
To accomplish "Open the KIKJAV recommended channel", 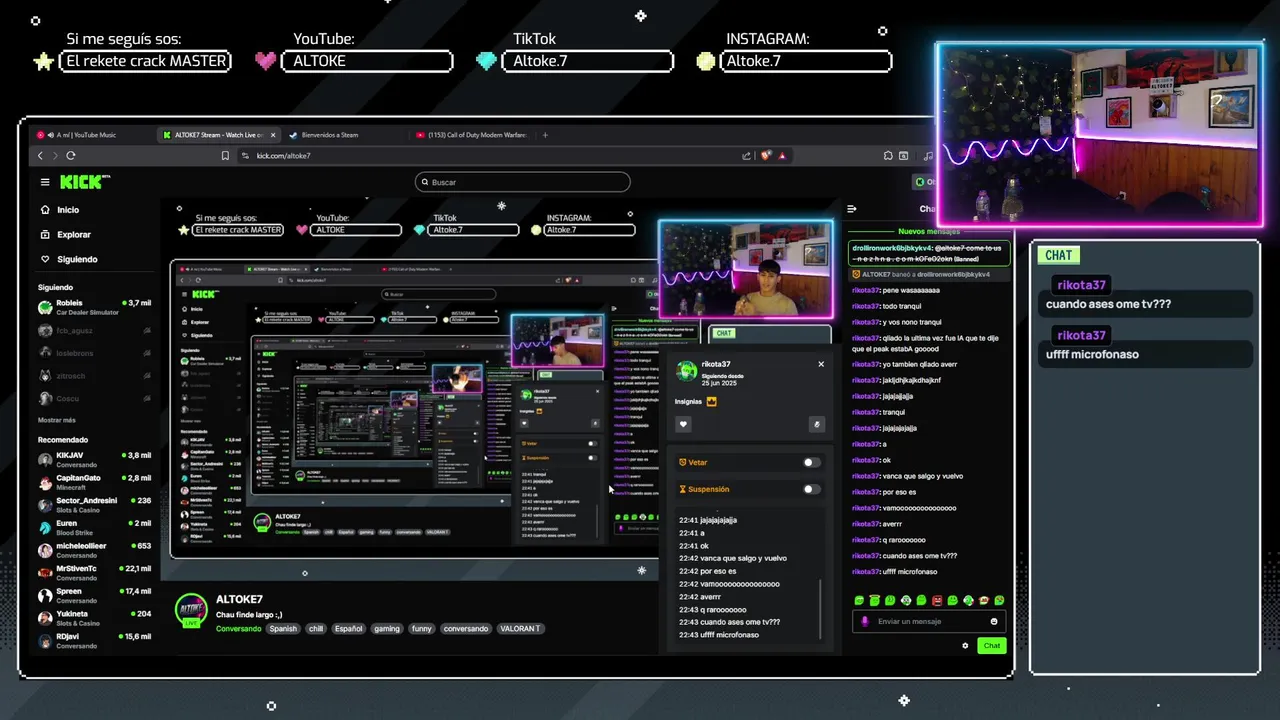I will (x=94, y=460).
